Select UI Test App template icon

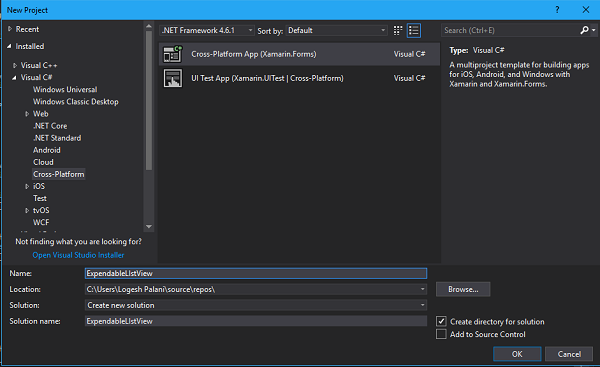[173, 78]
